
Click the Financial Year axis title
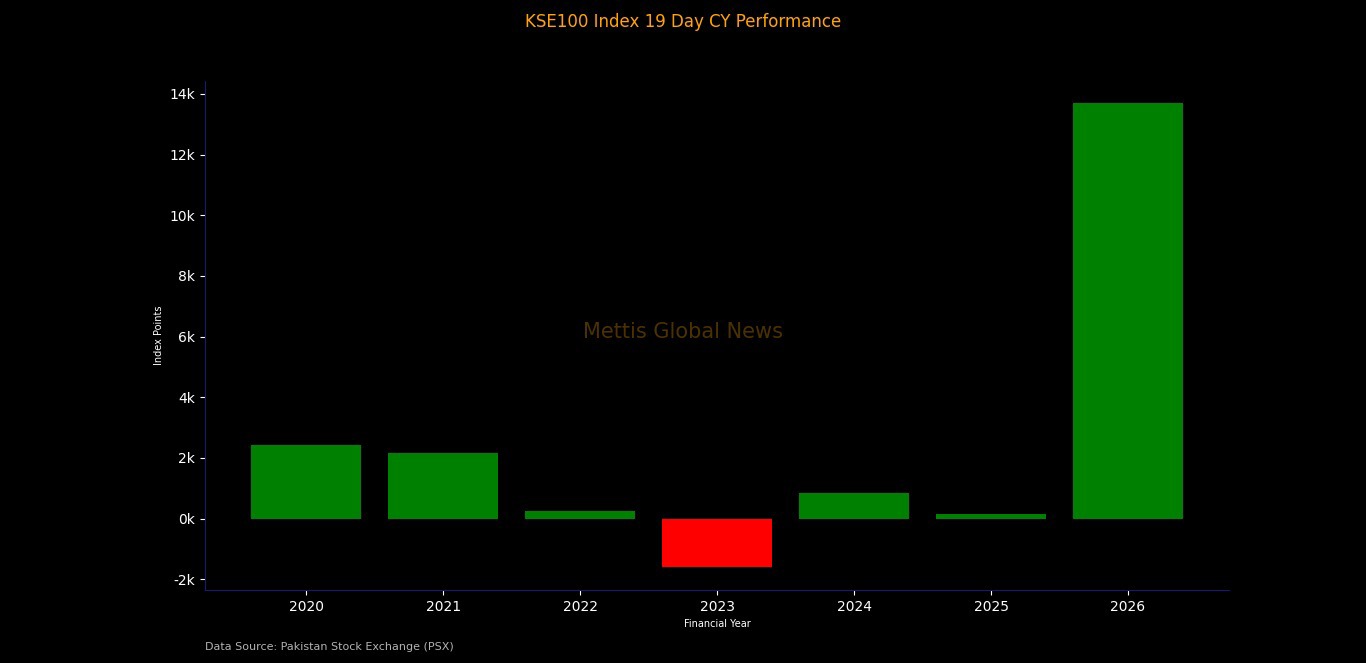(x=717, y=624)
